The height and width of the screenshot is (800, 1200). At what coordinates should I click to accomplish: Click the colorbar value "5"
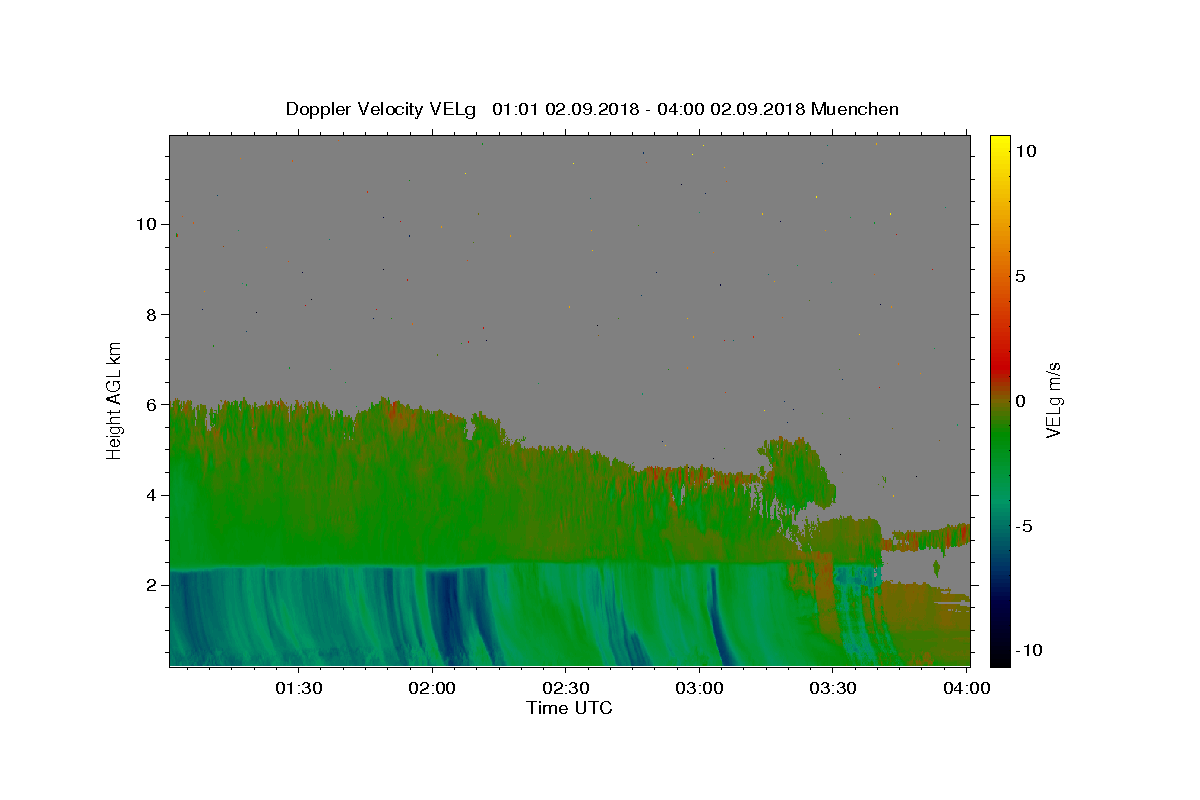pyautogui.click(x=1021, y=276)
